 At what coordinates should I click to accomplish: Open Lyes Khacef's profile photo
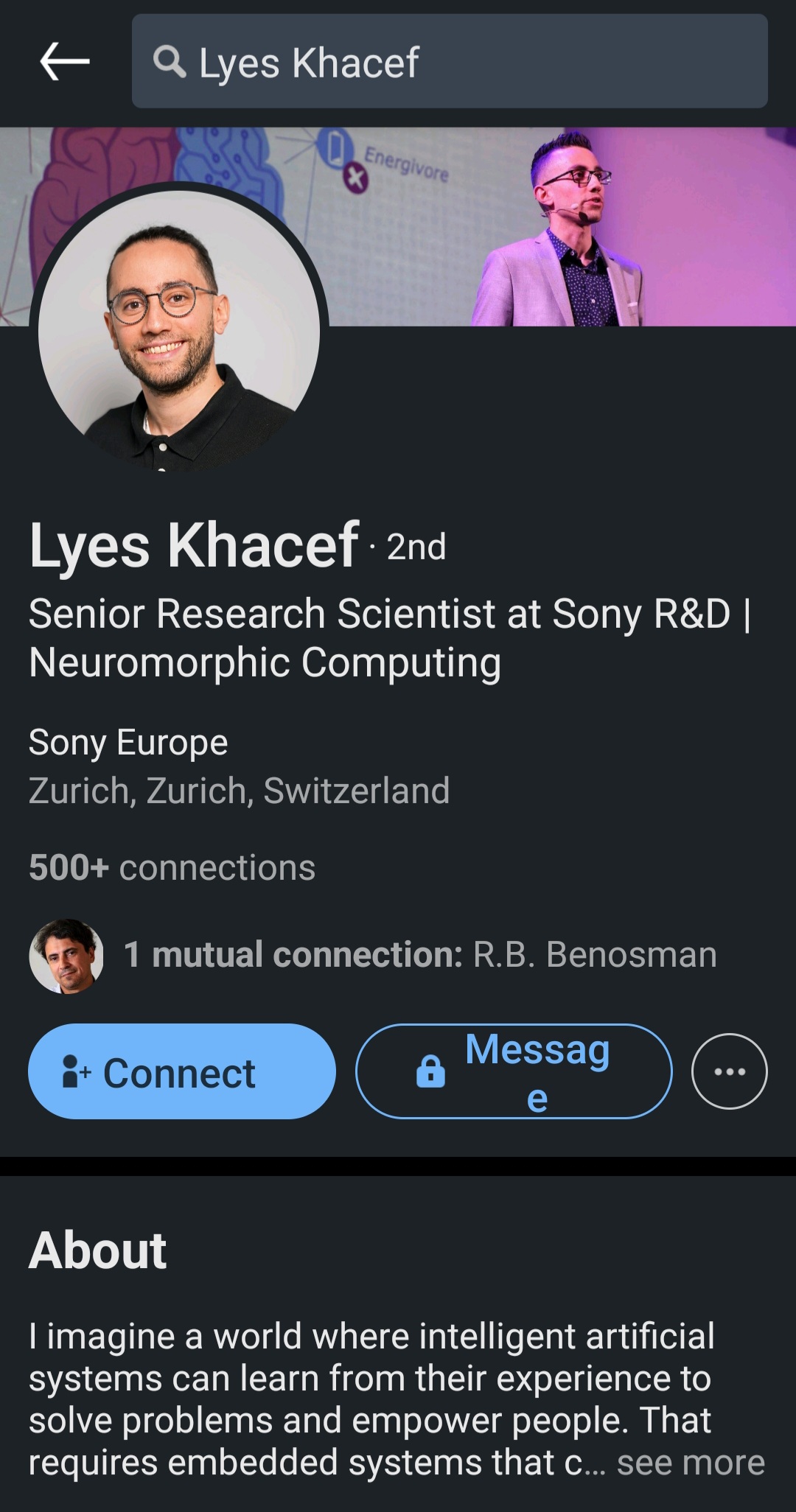(179, 329)
